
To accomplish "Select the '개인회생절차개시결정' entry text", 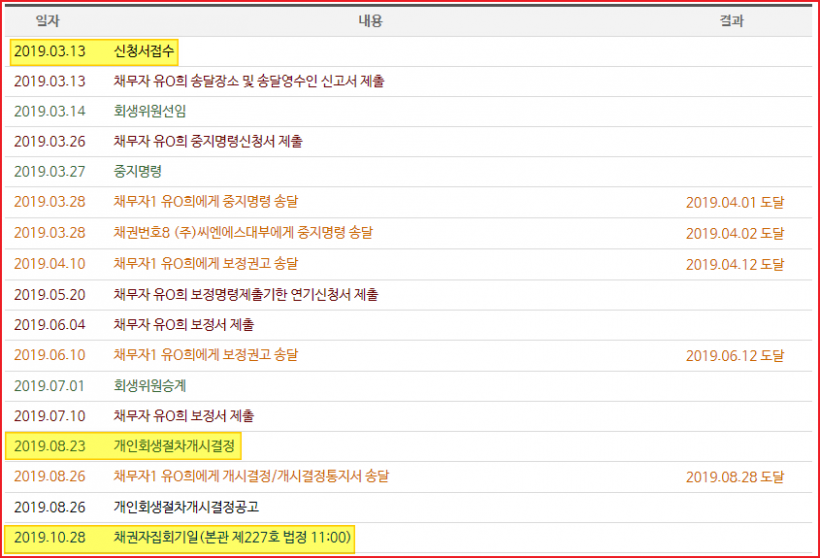I will [x=174, y=446].
